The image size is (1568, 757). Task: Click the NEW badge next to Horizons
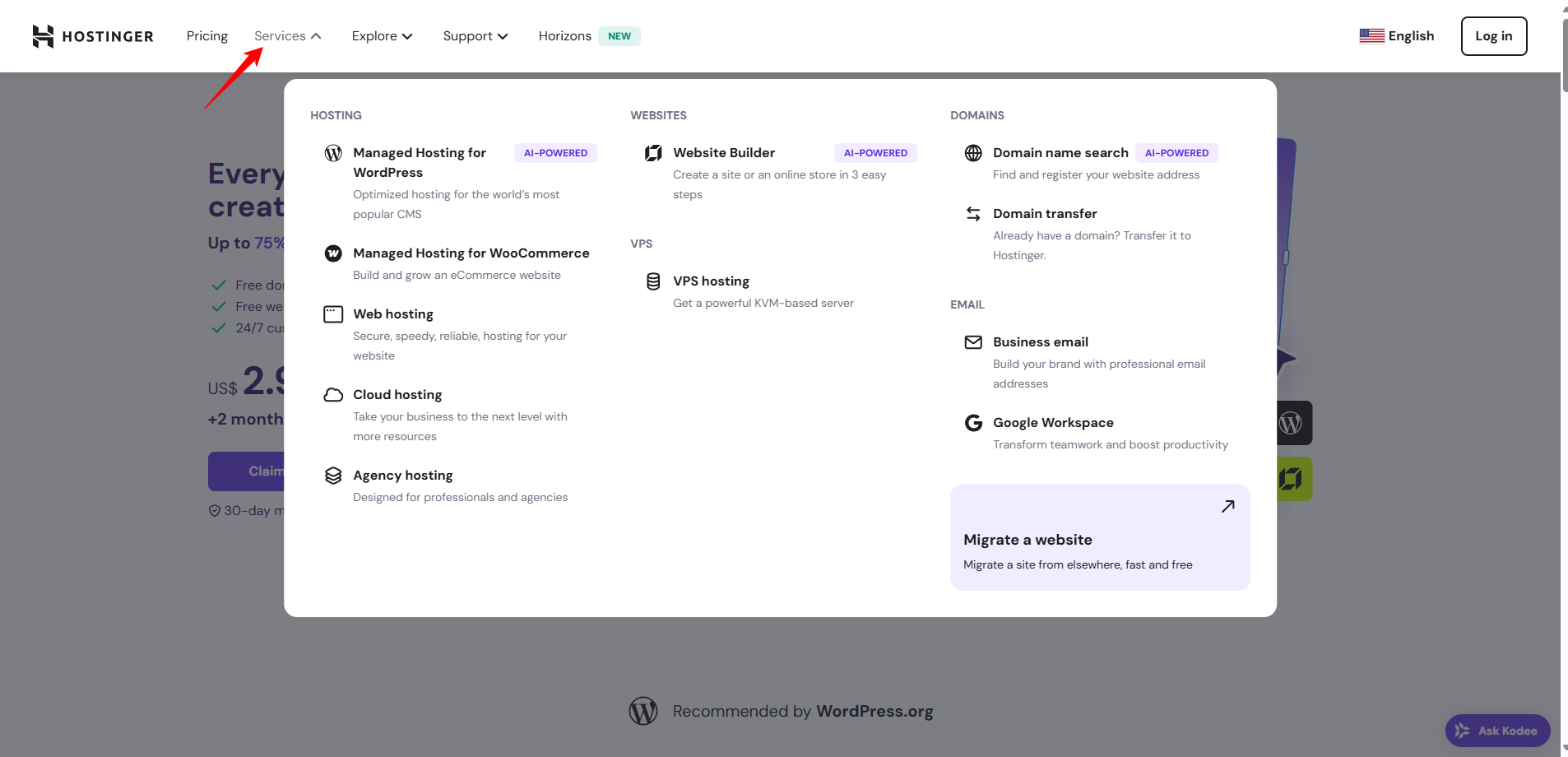tap(619, 36)
